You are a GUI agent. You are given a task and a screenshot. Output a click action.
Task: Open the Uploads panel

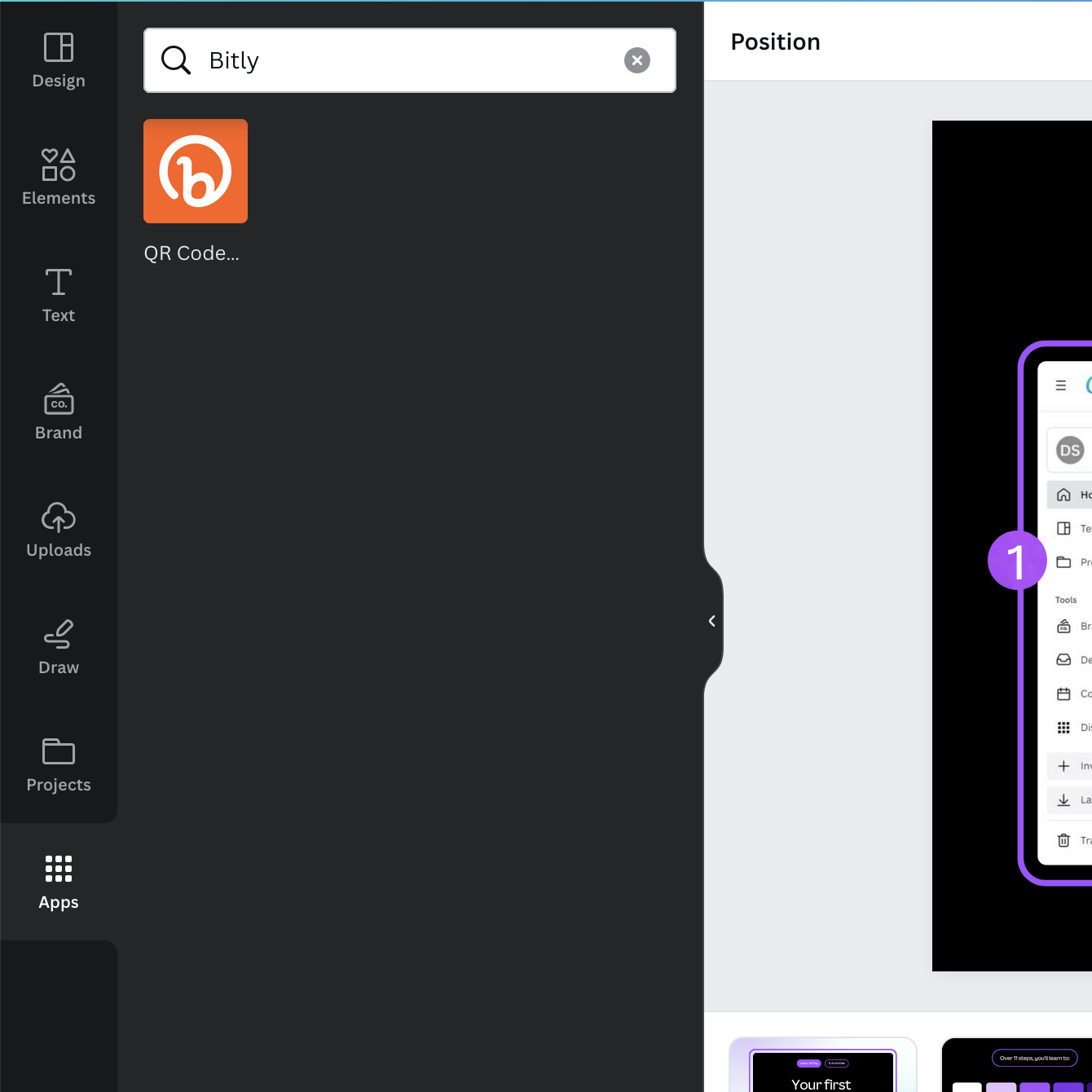59,530
